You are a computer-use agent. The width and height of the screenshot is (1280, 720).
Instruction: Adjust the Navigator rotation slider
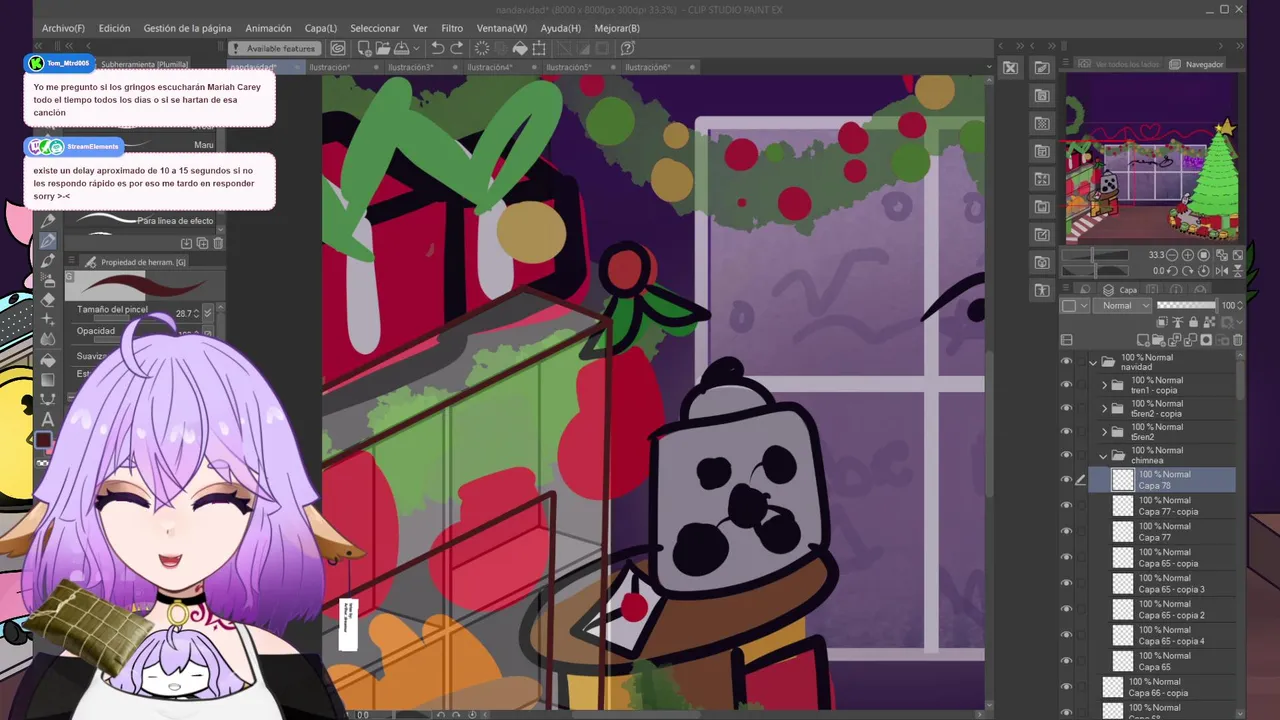pyautogui.click(x=1095, y=271)
